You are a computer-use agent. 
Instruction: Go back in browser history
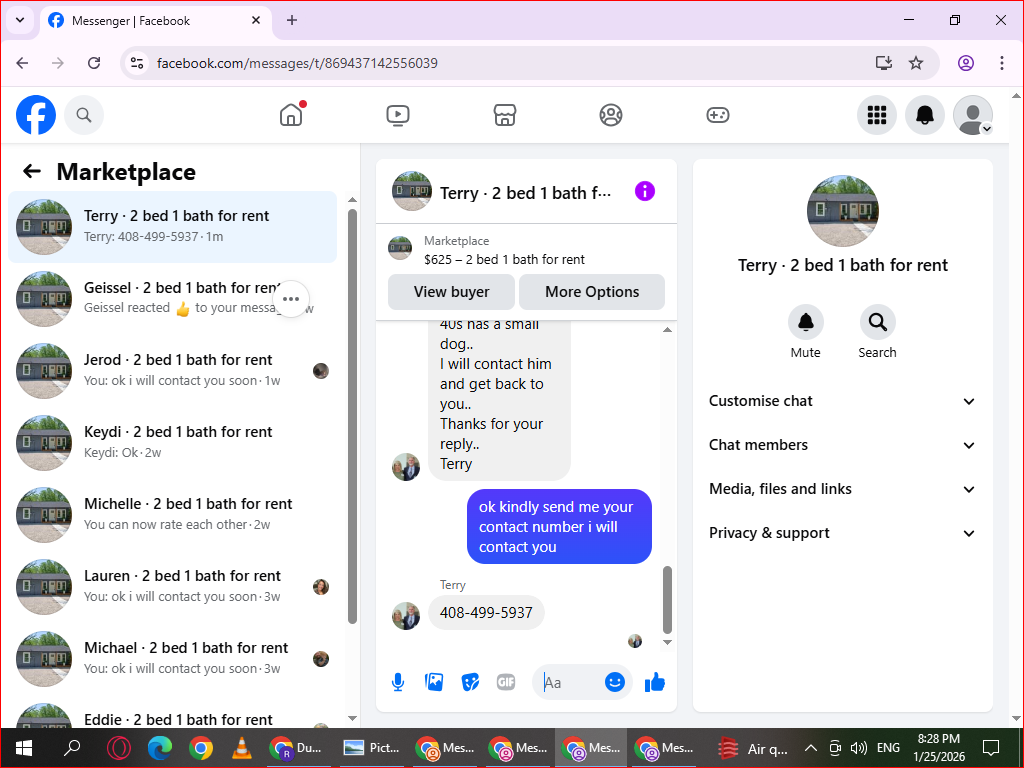click(22, 63)
